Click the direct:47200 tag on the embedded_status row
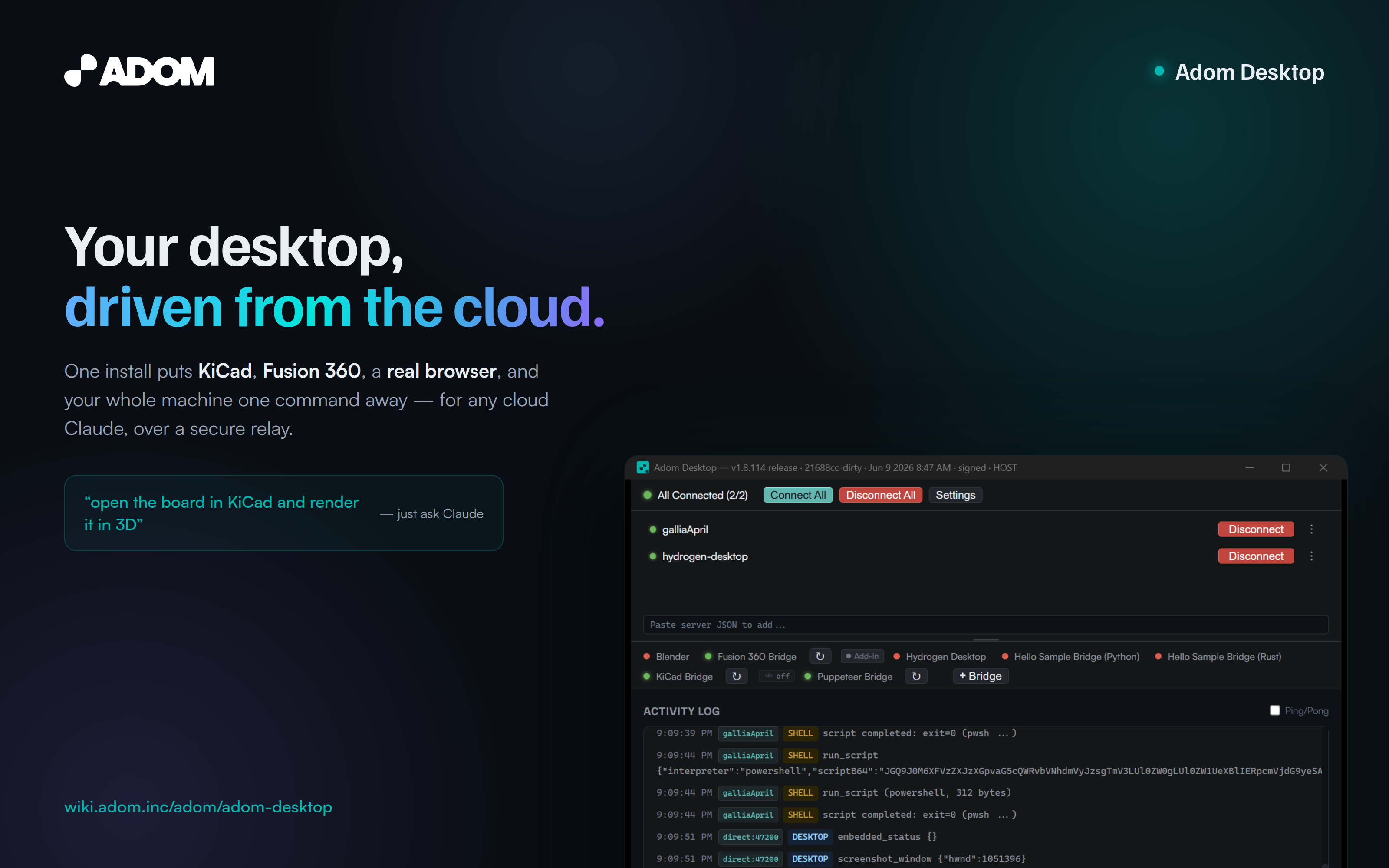This screenshot has height=868, width=1389. pyautogui.click(x=750, y=837)
